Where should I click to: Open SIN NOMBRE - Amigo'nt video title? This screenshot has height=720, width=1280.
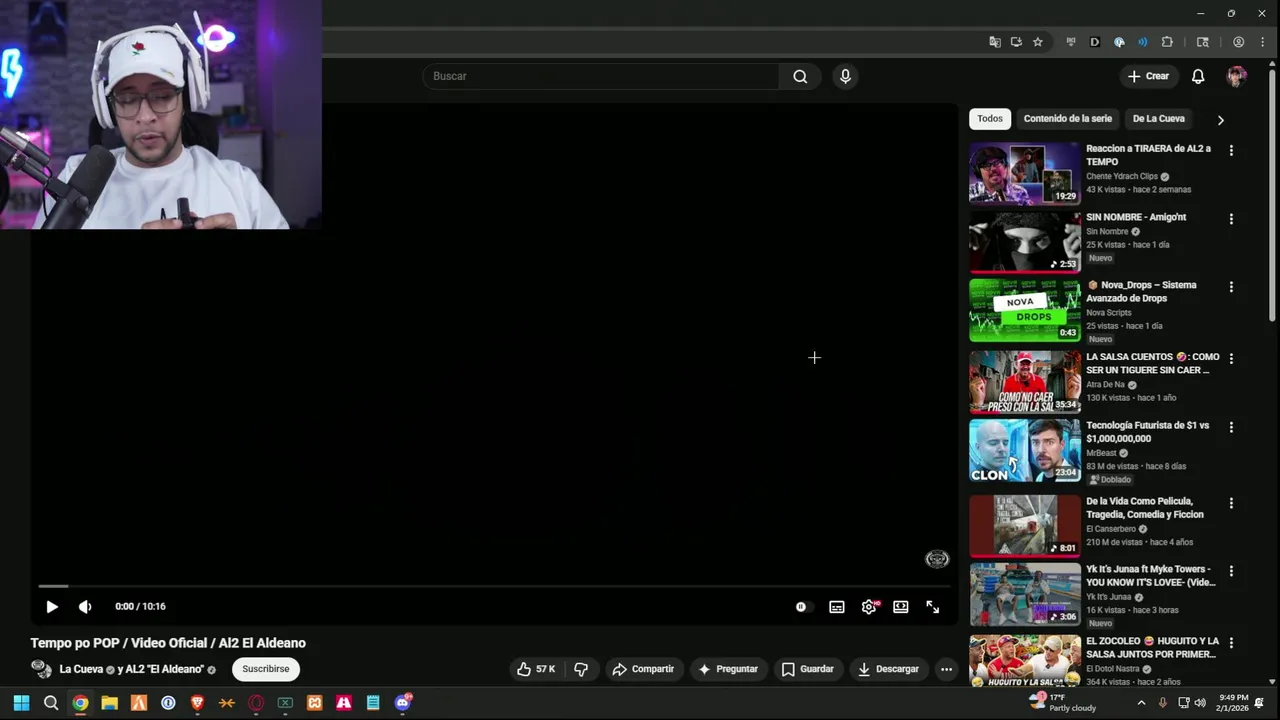click(1136, 217)
